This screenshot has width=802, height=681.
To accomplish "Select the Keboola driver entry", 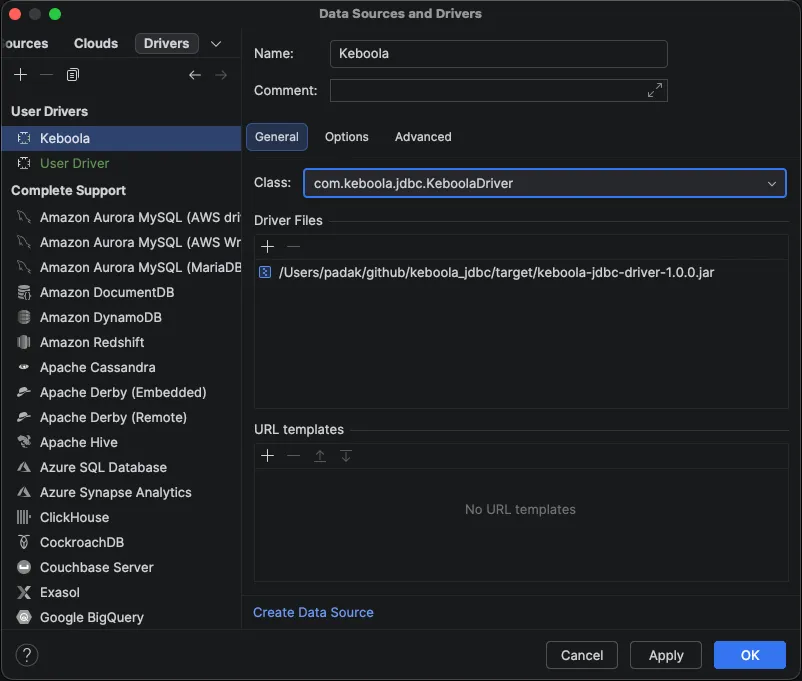I will click(121, 138).
